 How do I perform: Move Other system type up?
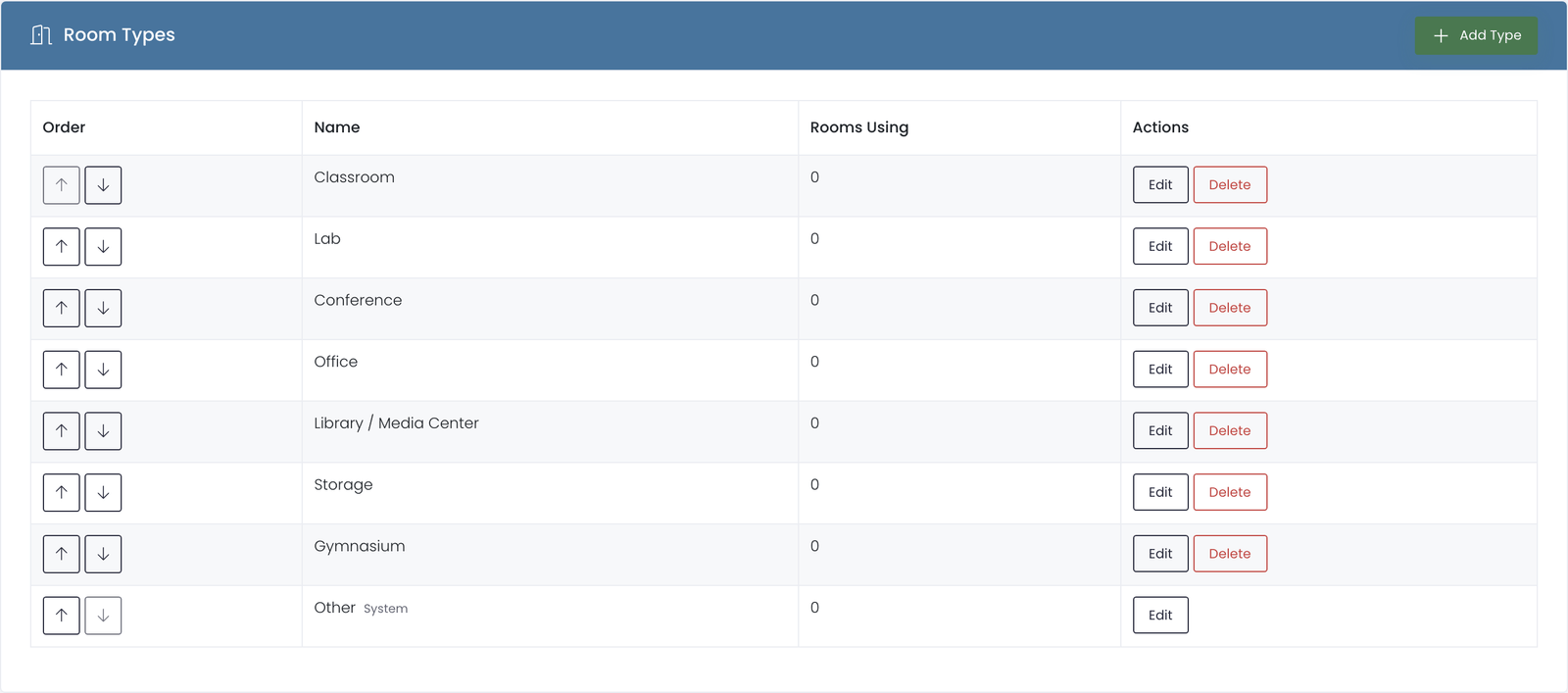(62, 616)
